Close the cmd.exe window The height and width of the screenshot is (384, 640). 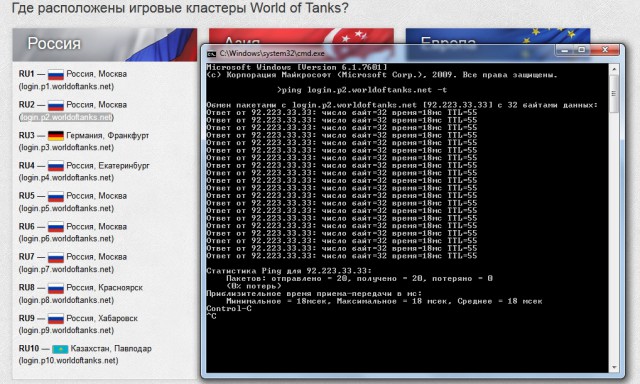coord(605,50)
